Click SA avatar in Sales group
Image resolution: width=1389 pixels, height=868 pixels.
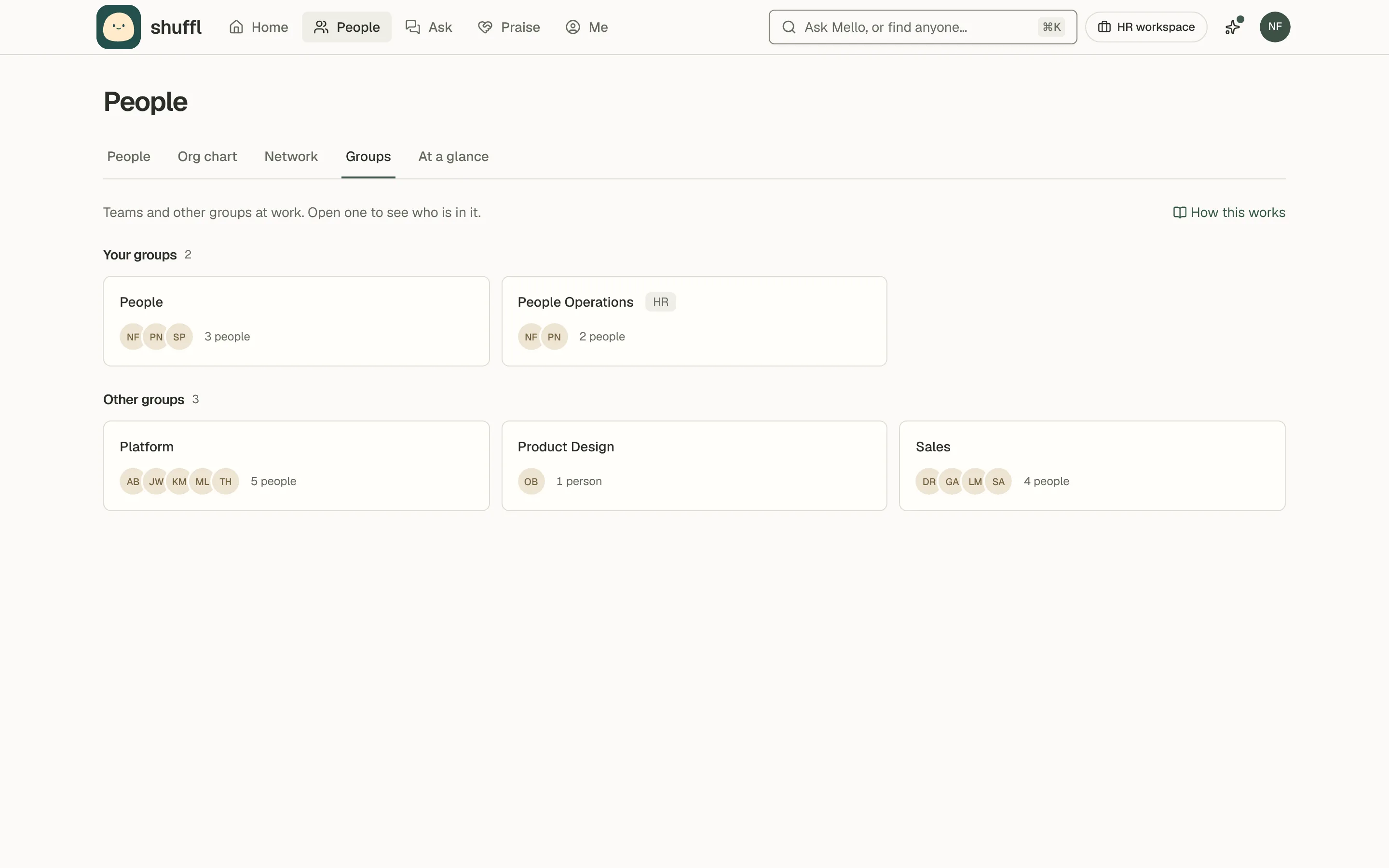click(999, 482)
